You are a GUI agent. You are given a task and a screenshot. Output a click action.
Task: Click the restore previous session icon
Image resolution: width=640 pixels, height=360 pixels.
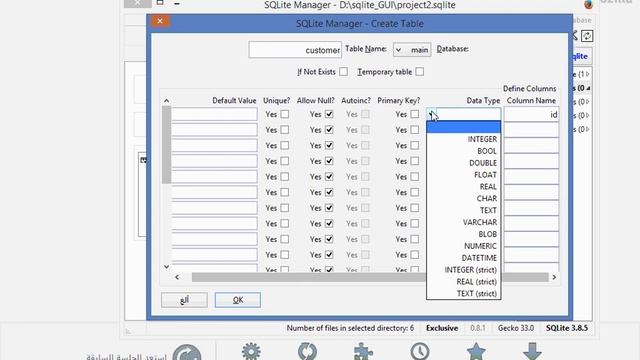pyautogui.click(x=187, y=352)
